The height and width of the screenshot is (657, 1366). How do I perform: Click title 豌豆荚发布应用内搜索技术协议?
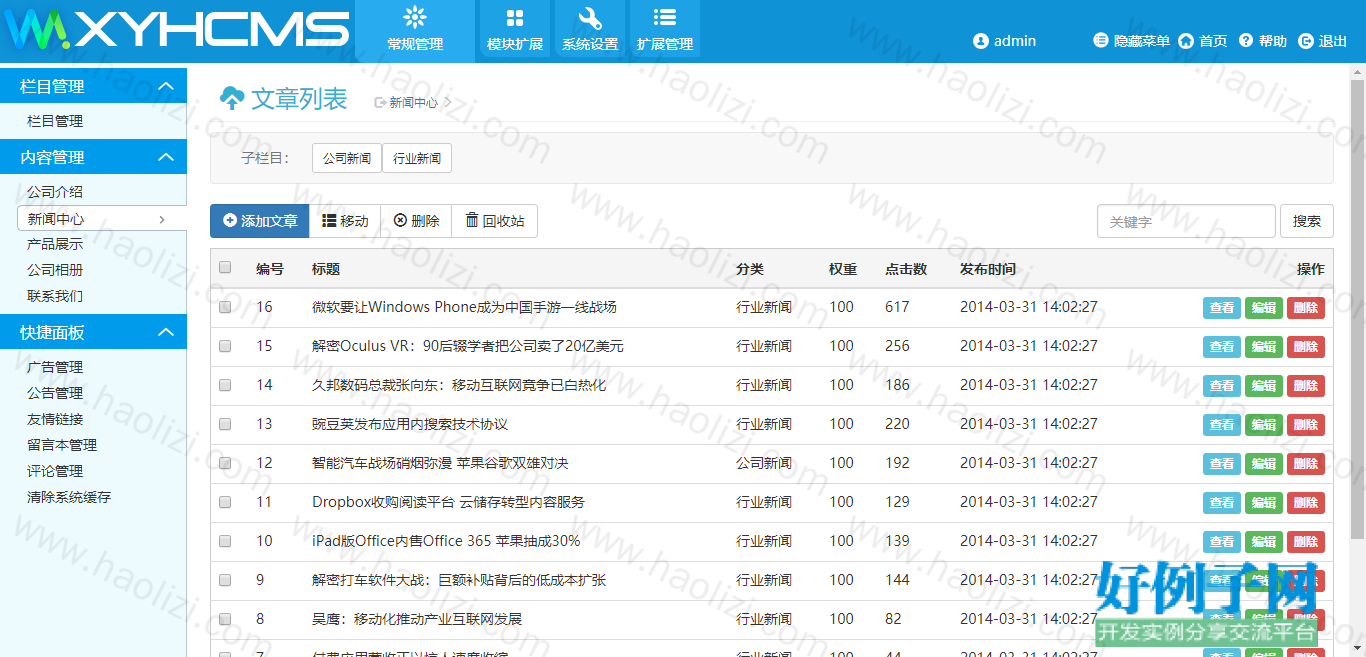click(x=410, y=424)
